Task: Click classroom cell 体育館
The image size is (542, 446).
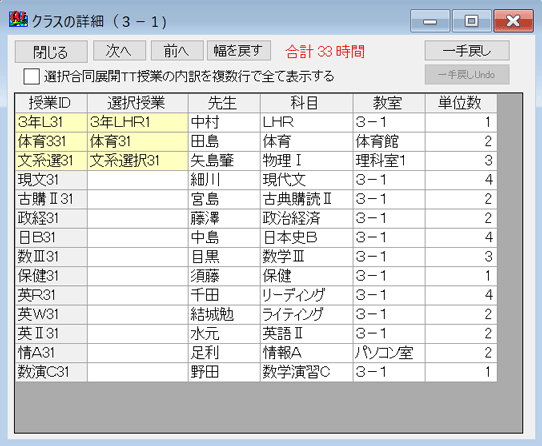Action: (x=389, y=141)
